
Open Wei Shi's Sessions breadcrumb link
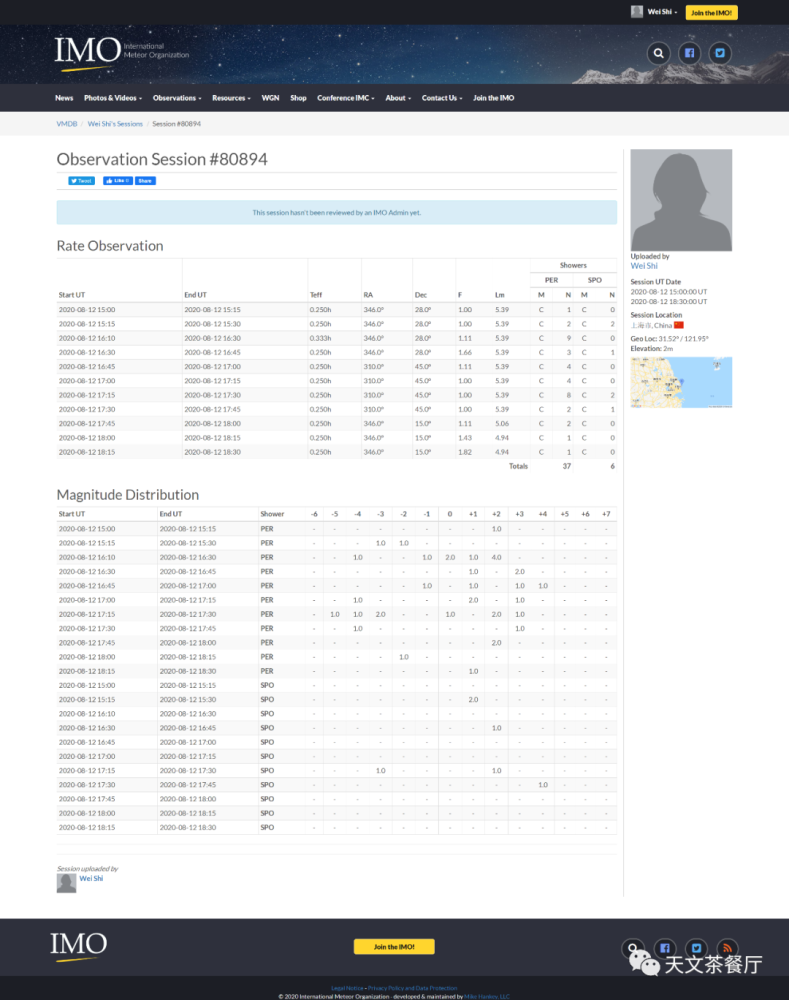[115, 124]
